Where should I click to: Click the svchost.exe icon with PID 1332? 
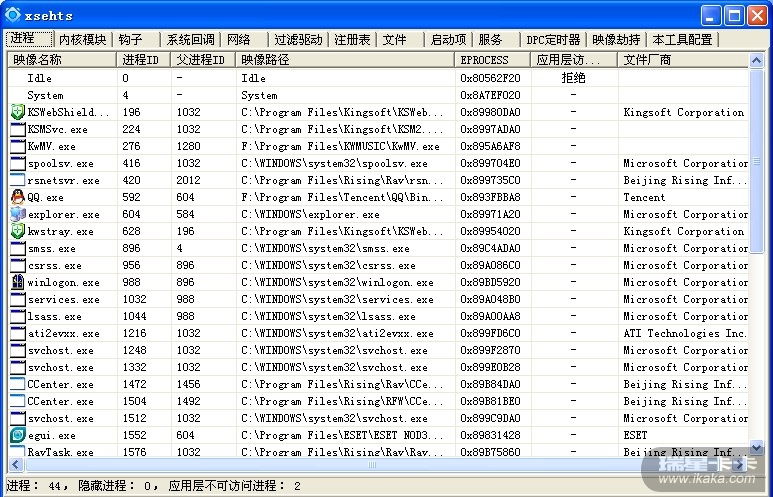(18, 367)
